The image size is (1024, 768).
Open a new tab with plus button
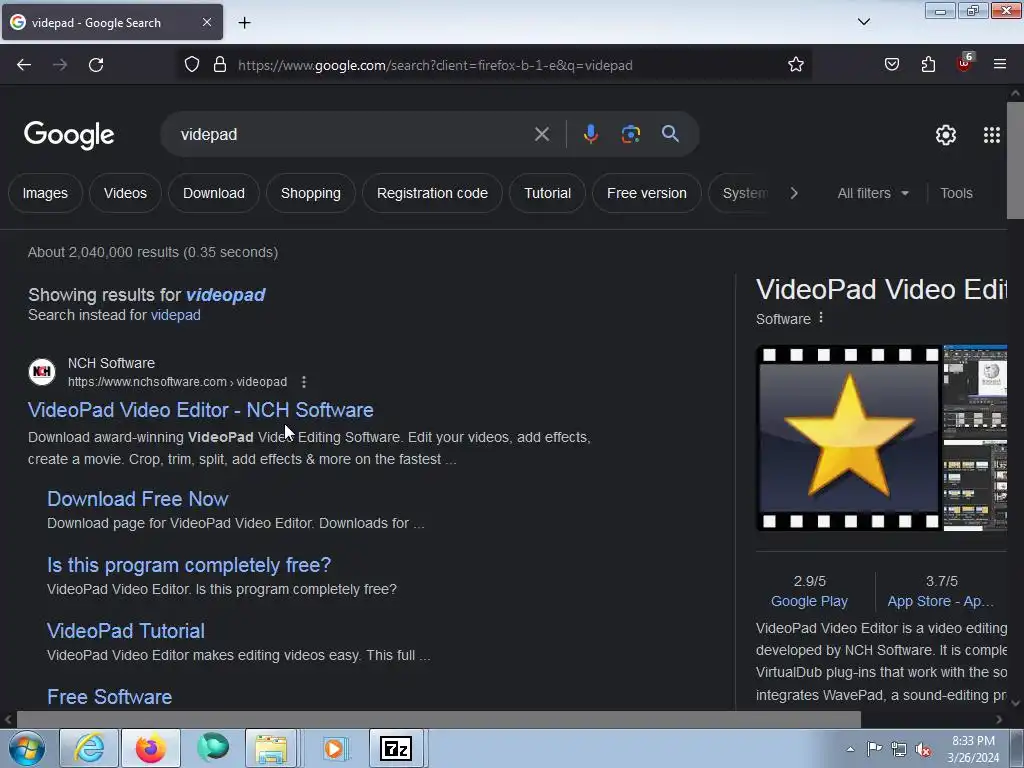tap(244, 23)
